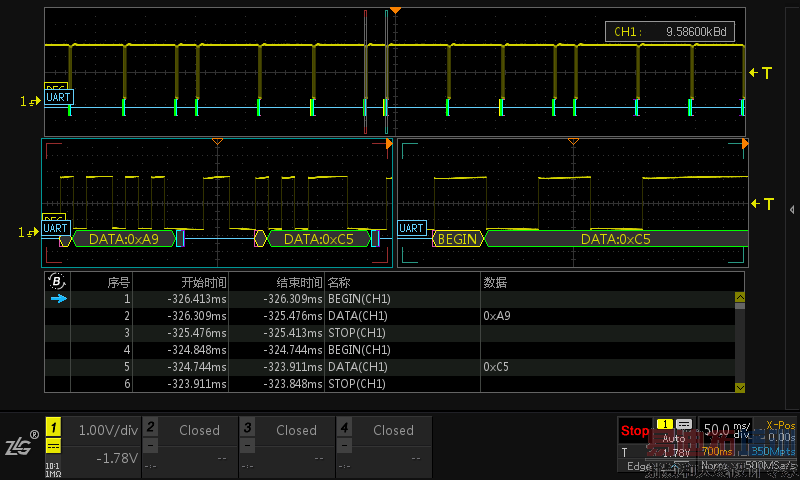This screenshot has height=480, width=800.
Task: Expand the right side panel arrow
Action: pyautogui.click(x=792, y=209)
